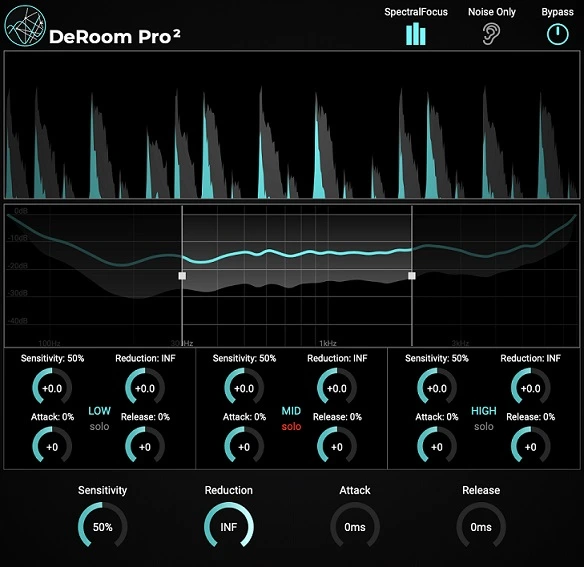This screenshot has width=584, height=567.
Task: Click the HIGH band Reduction knob
Action: coord(530,386)
